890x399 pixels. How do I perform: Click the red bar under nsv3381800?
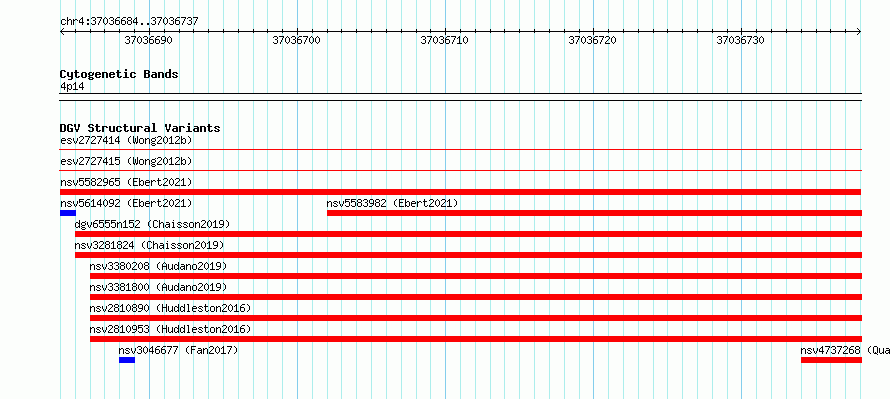pos(476,297)
